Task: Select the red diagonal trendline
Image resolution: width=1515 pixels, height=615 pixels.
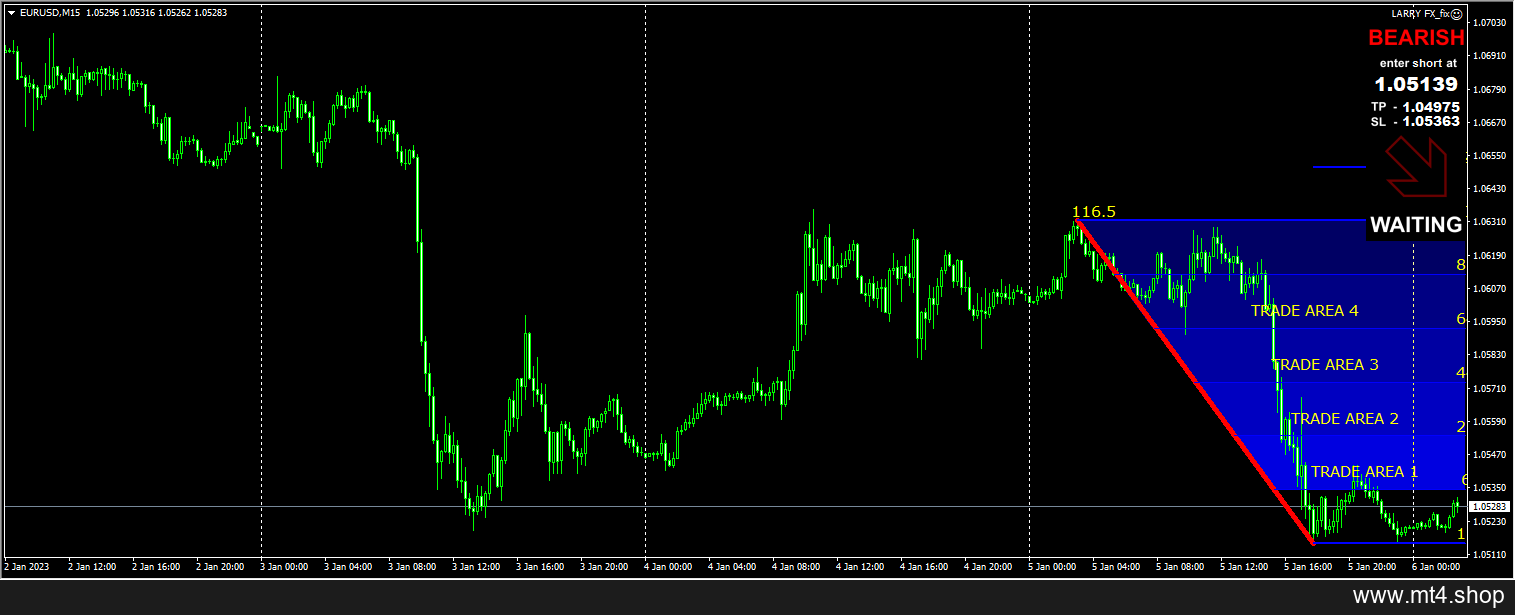Action: [x=1195, y=382]
